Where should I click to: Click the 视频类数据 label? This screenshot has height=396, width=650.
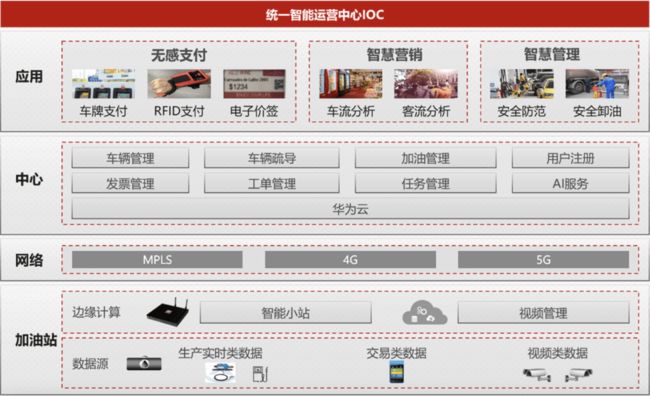coord(558,353)
